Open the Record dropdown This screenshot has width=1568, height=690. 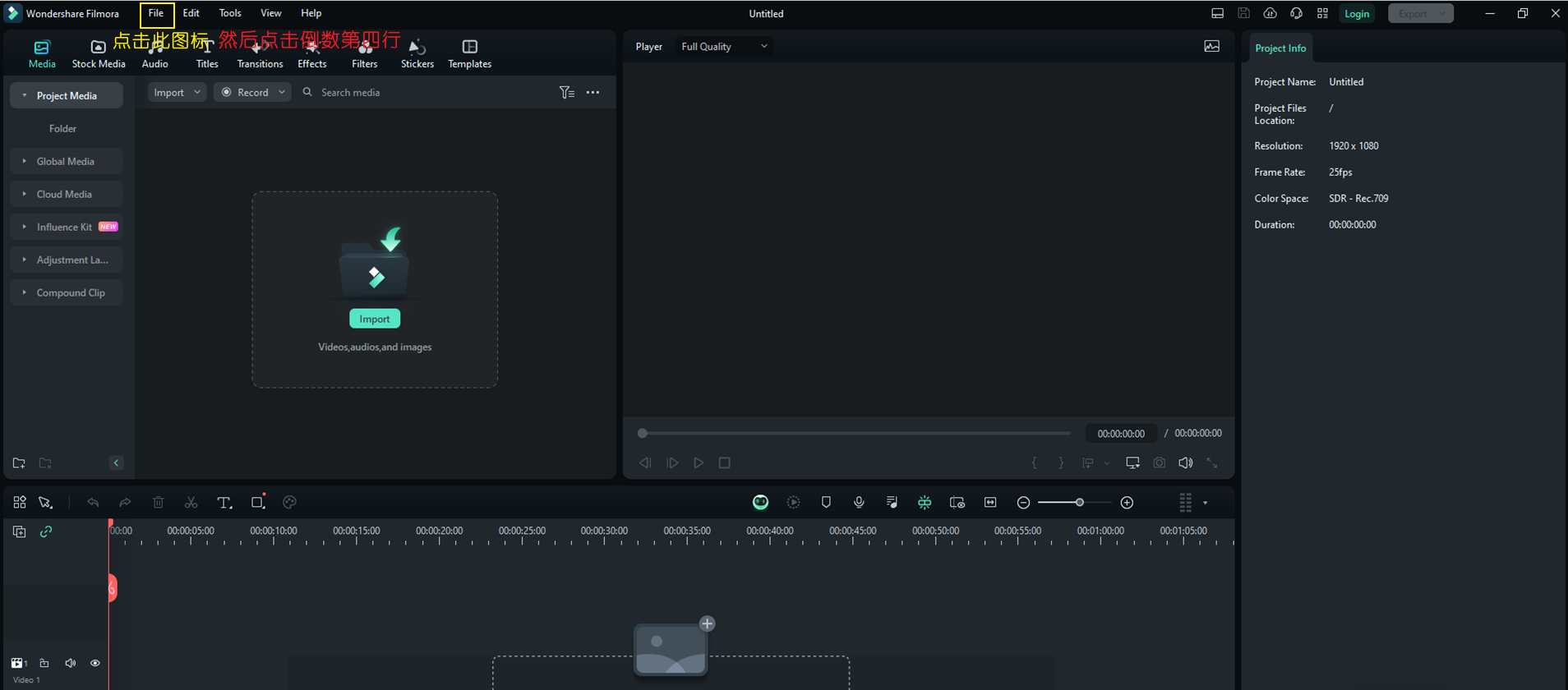[x=252, y=93]
